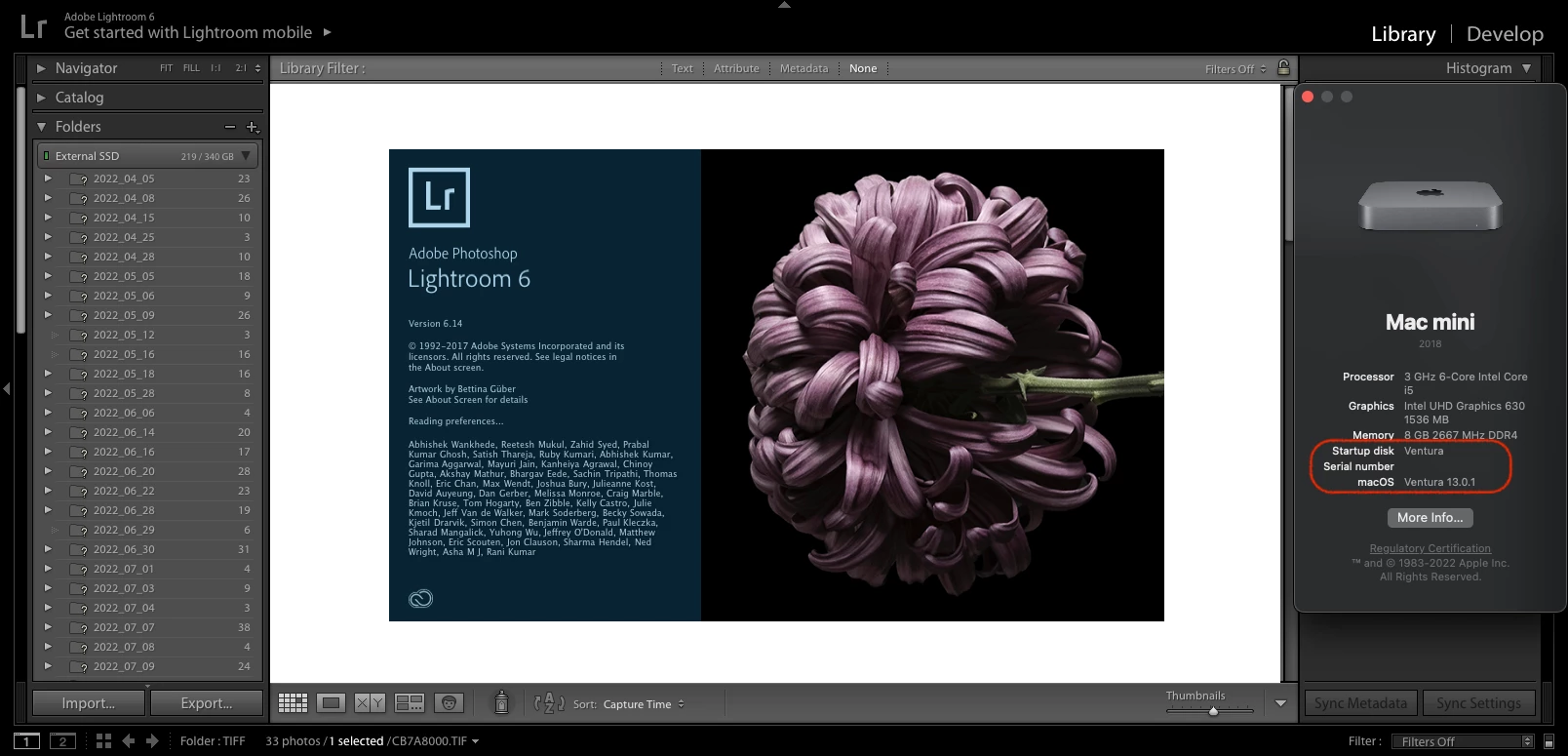Viewport: 1568px width, 756px height.
Task: Collapse the Histogram panel
Action: tap(1526, 68)
